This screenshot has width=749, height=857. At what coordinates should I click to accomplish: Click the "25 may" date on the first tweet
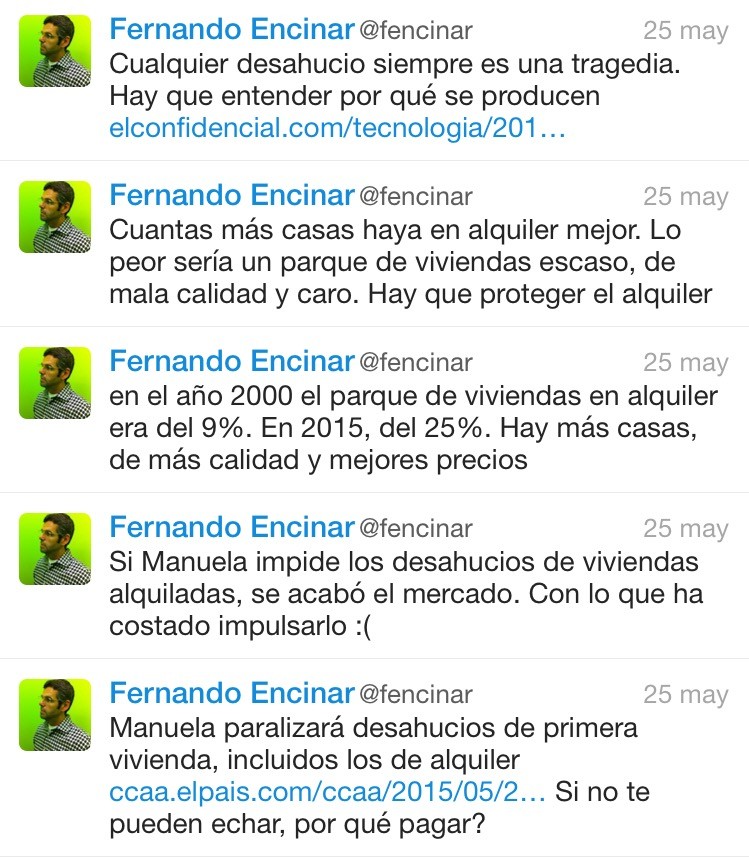point(685,31)
